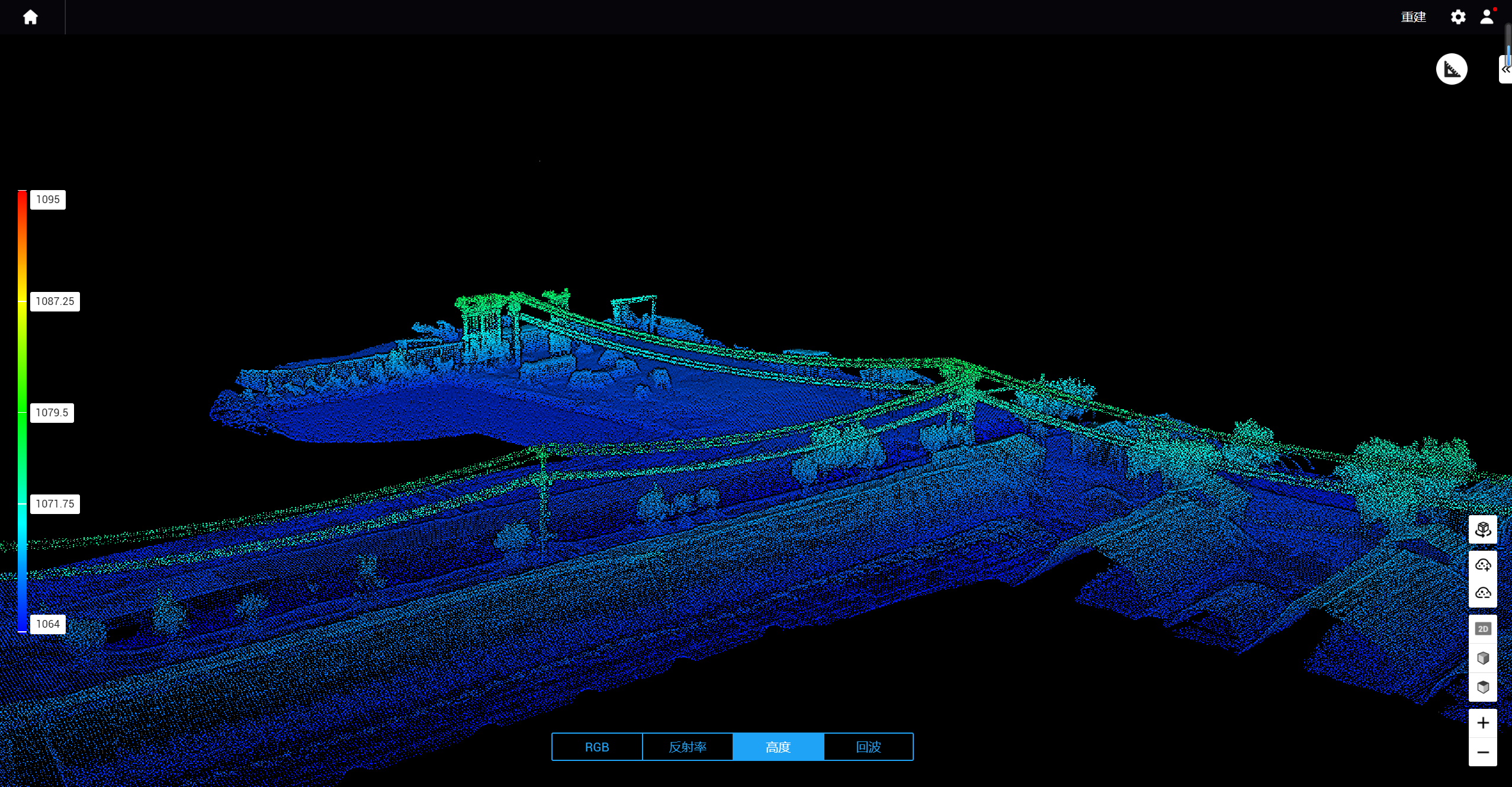Switch to 回波 echo display tab
Viewport: 1512px width, 787px height.
click(868, 747)
